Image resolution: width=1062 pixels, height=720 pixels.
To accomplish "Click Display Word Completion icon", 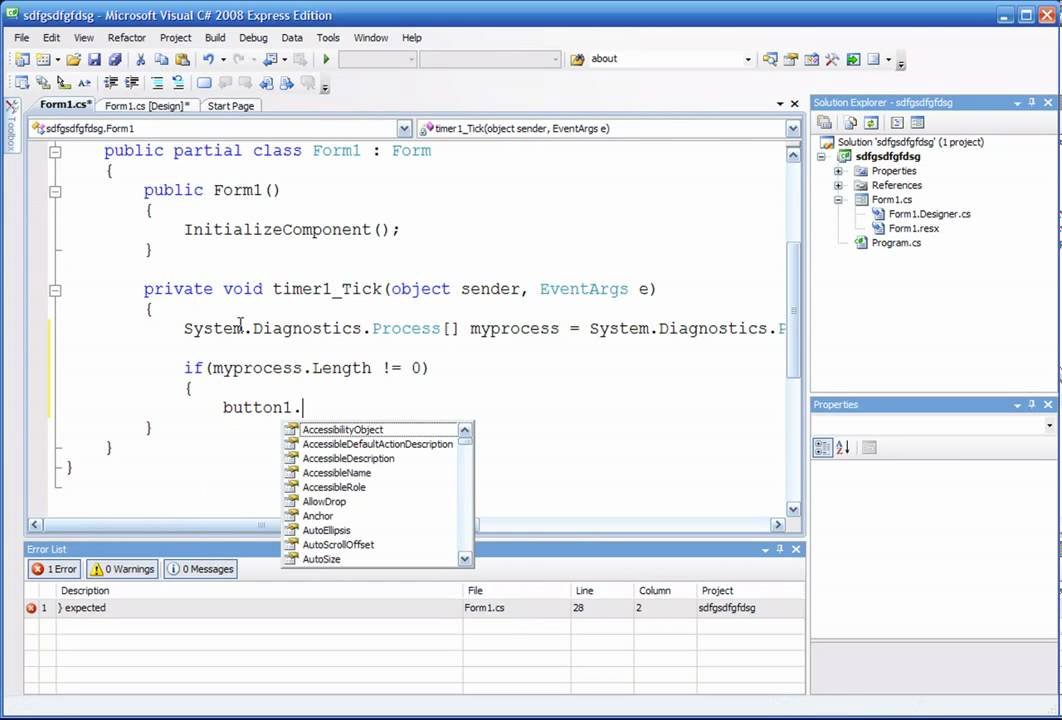I will click(x=85, y=83).
